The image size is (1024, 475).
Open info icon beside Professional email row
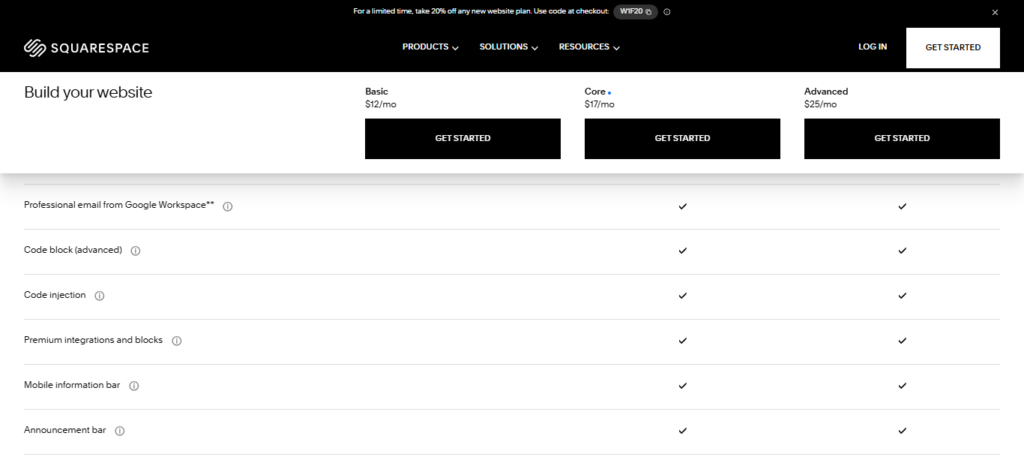[228, 206]
